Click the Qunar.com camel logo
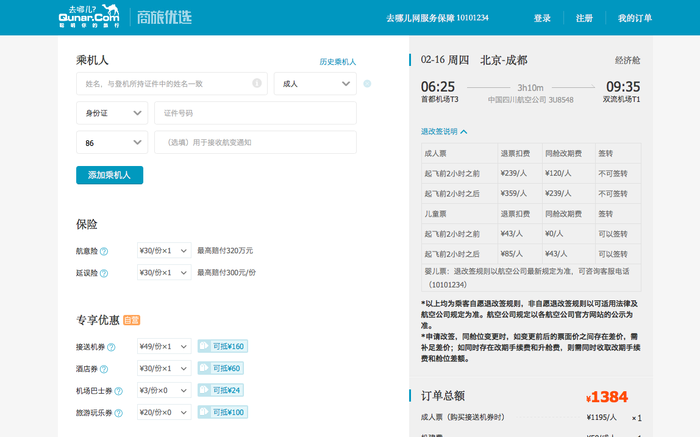Viewport: 700px width, 437px height. (89, 17)
